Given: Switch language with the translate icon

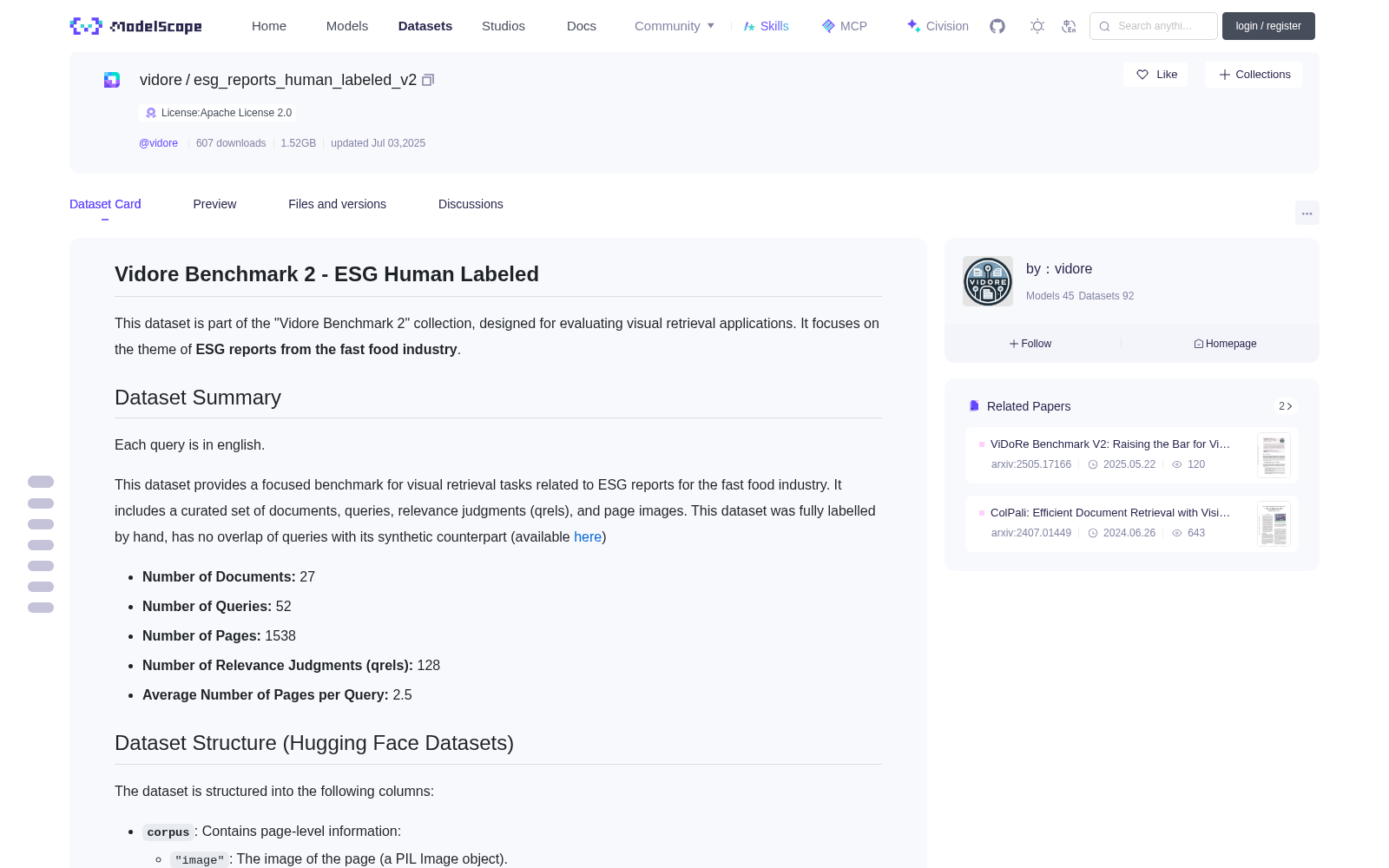Looking at the screenshot, I should [x=1070, y=26].
